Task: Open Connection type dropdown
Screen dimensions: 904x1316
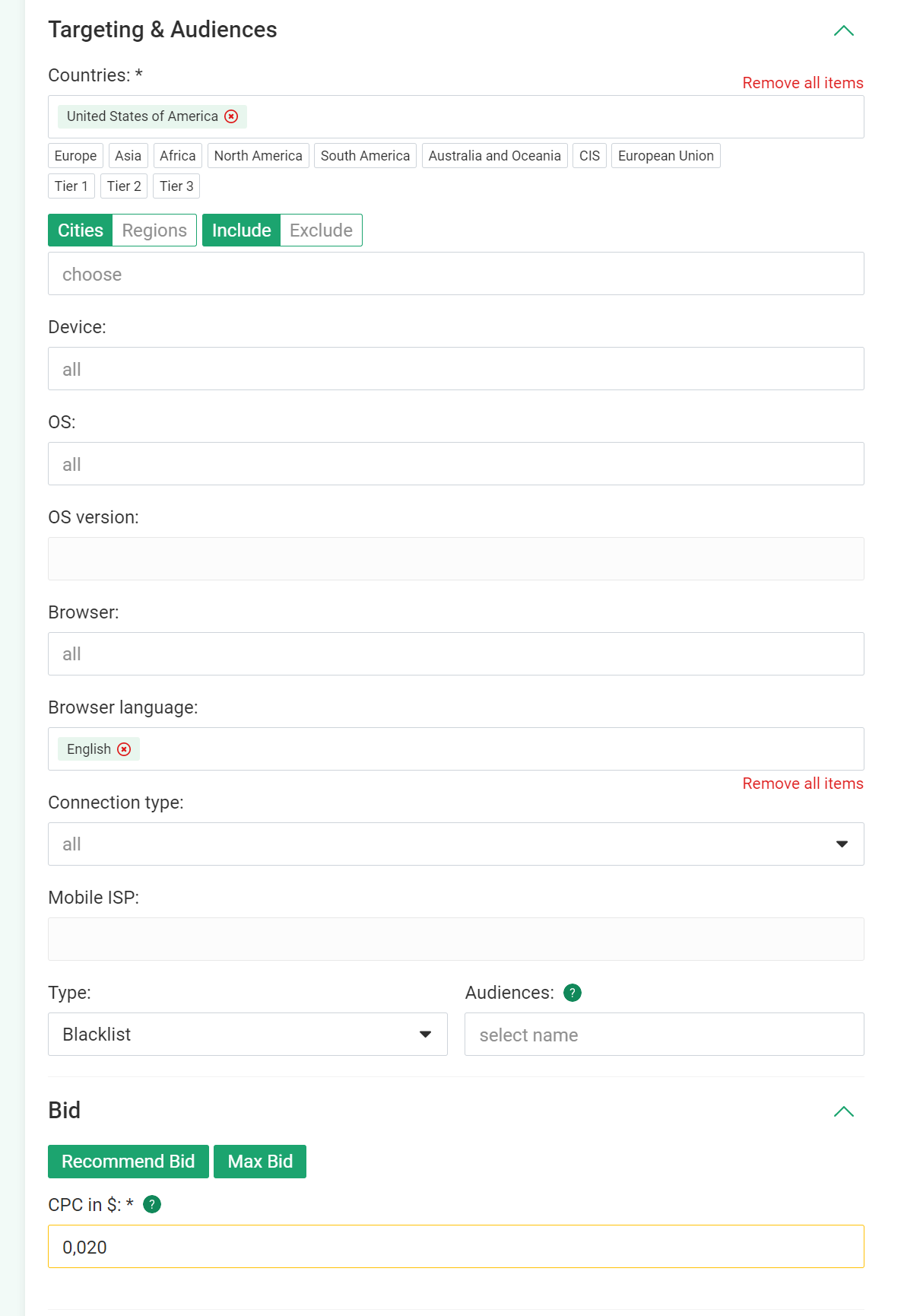Action: point(456,844)
